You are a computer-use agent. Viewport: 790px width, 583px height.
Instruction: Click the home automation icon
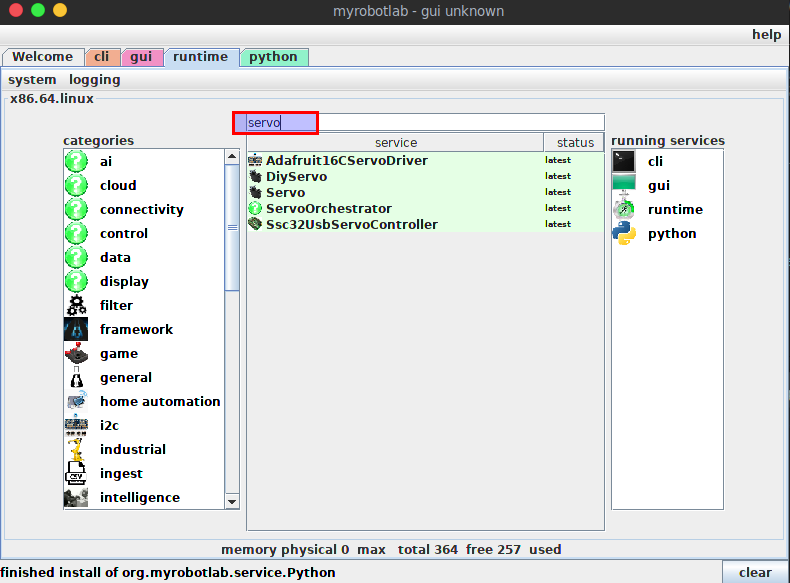coord(76,401)
